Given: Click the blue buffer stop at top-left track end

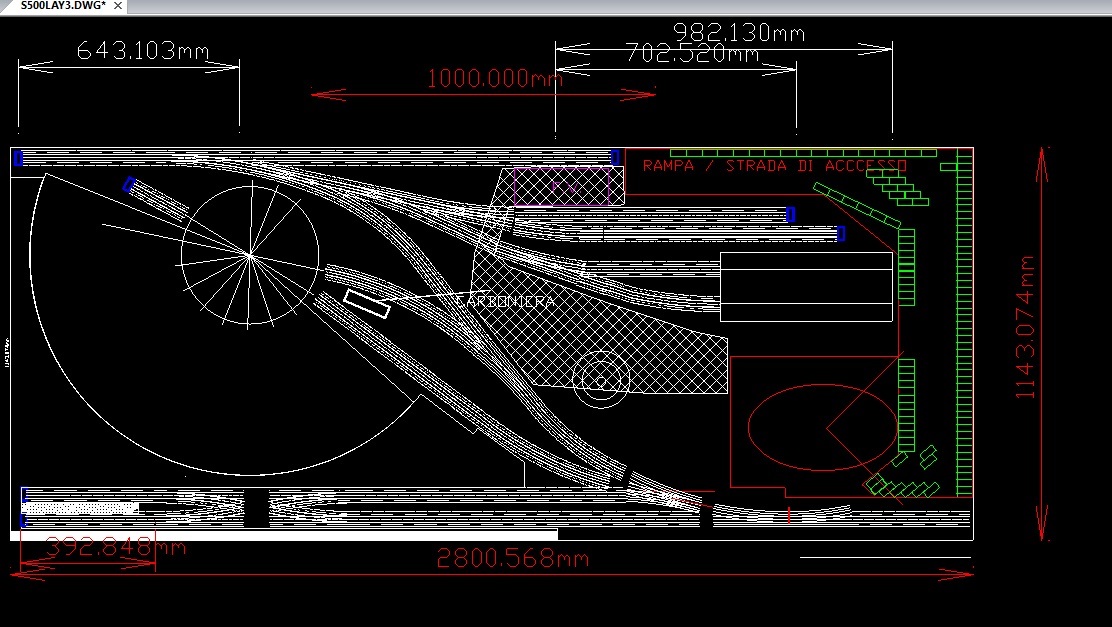Looking at the screenshot, I should click(18, 158).
